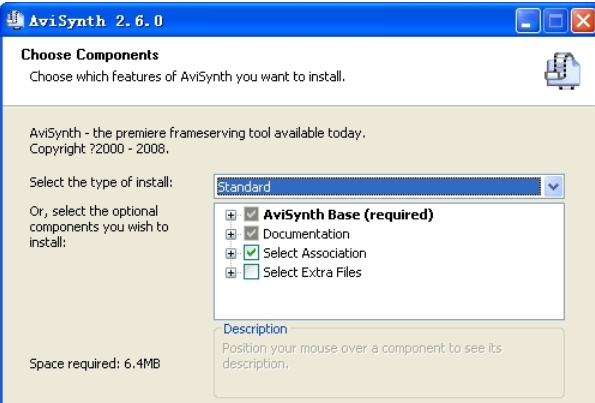The height and width of the screenshot is (403, 595).
Task: Minimize the AviSynth installer window
Action: pyautogui.click(x=527, y=20)
